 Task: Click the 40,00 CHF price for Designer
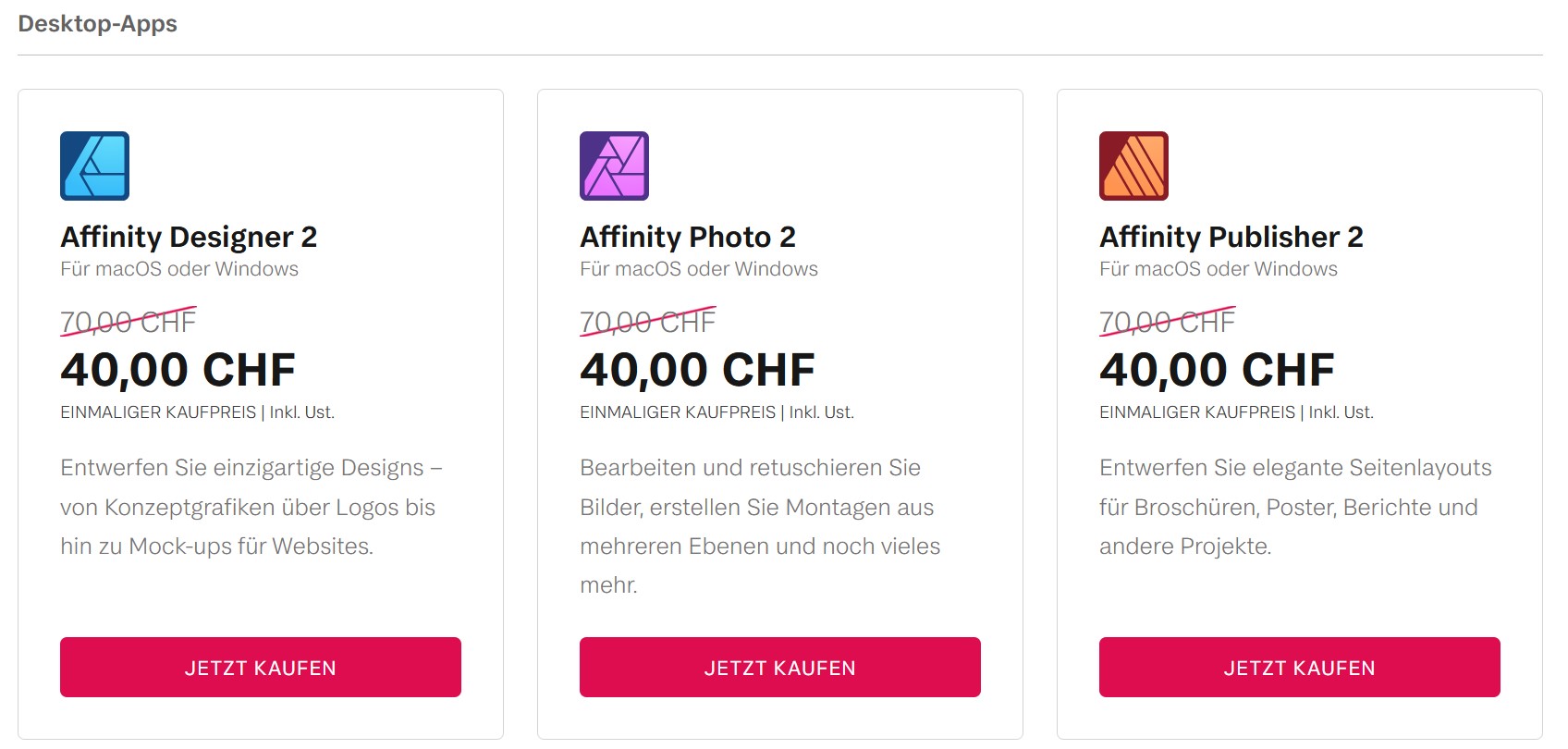pos(178,370)
